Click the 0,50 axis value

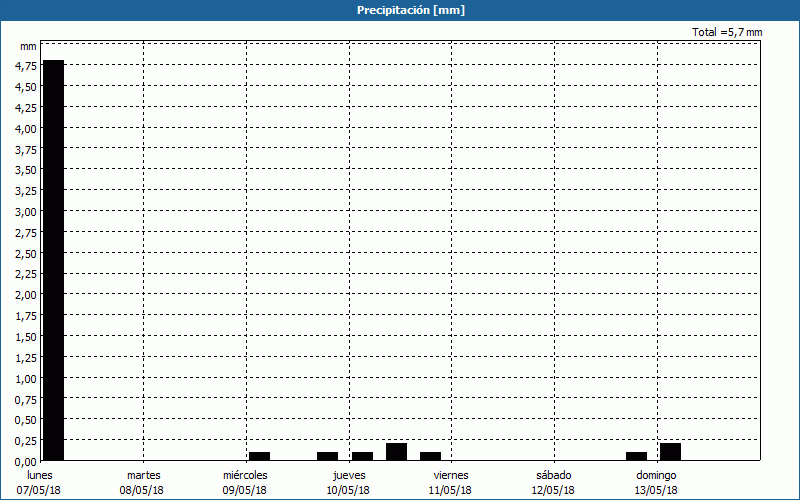coord(26,420)
